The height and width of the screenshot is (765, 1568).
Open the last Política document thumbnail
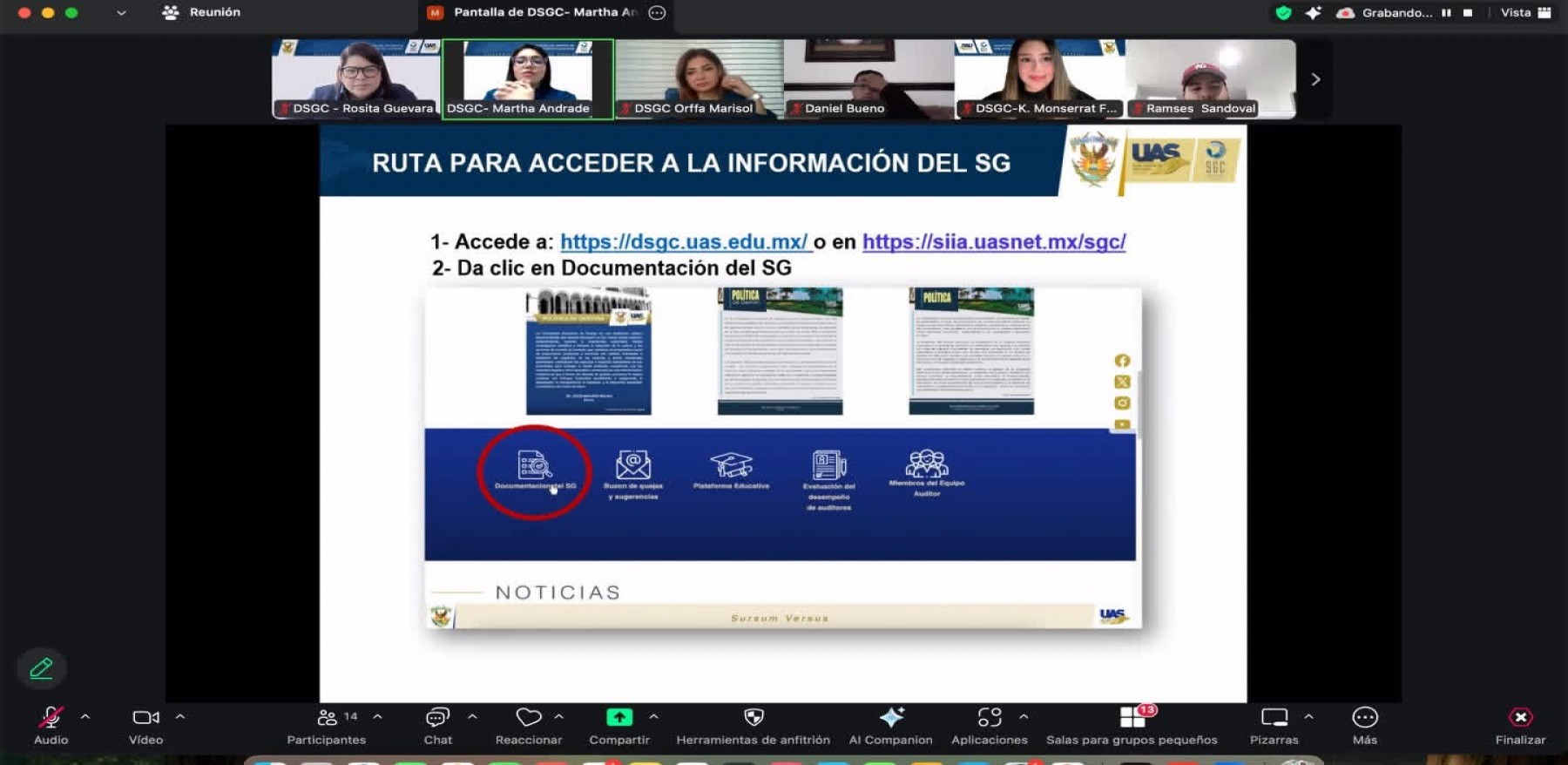pos(971,352)
